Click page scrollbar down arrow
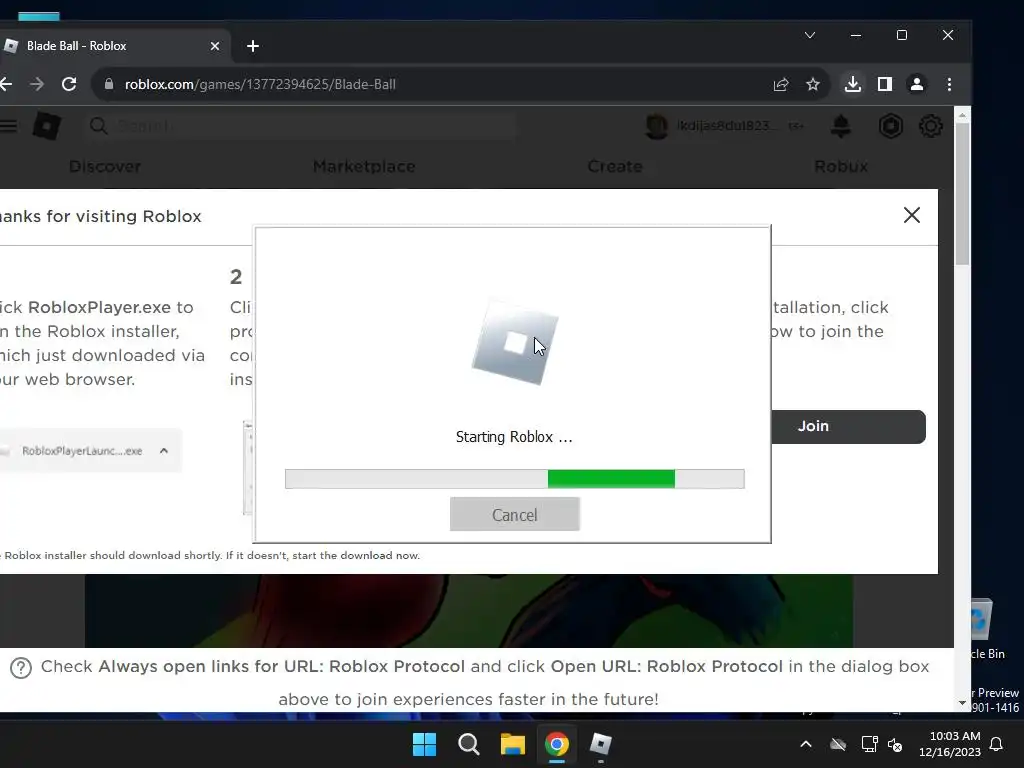Image resolution: width=1024 pixels, height=768 pixels. (x=962, y=704)
